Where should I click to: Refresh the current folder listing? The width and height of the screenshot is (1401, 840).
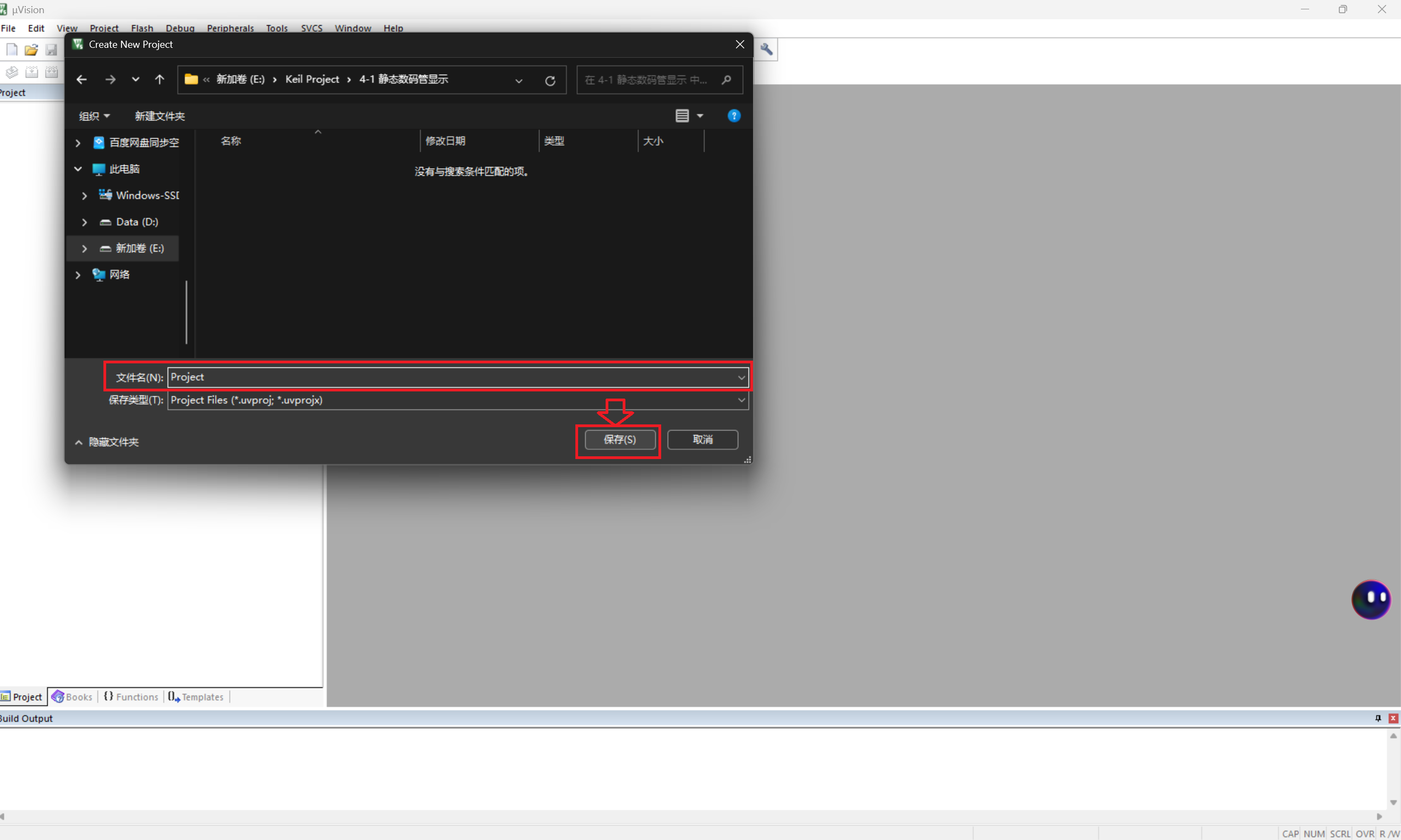point(550,80)
